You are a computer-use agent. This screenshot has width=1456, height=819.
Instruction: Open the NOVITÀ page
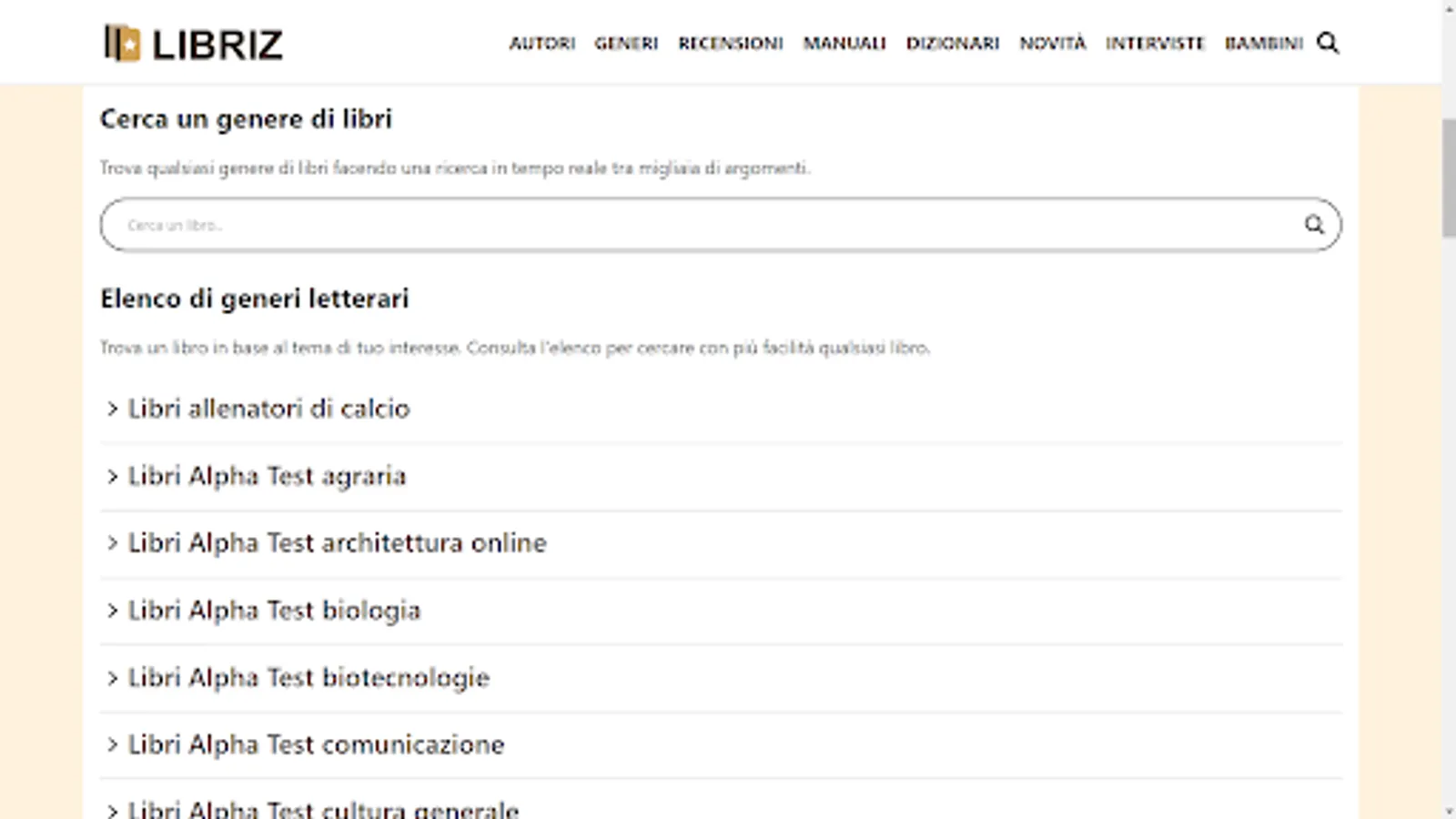(1053, 43)
